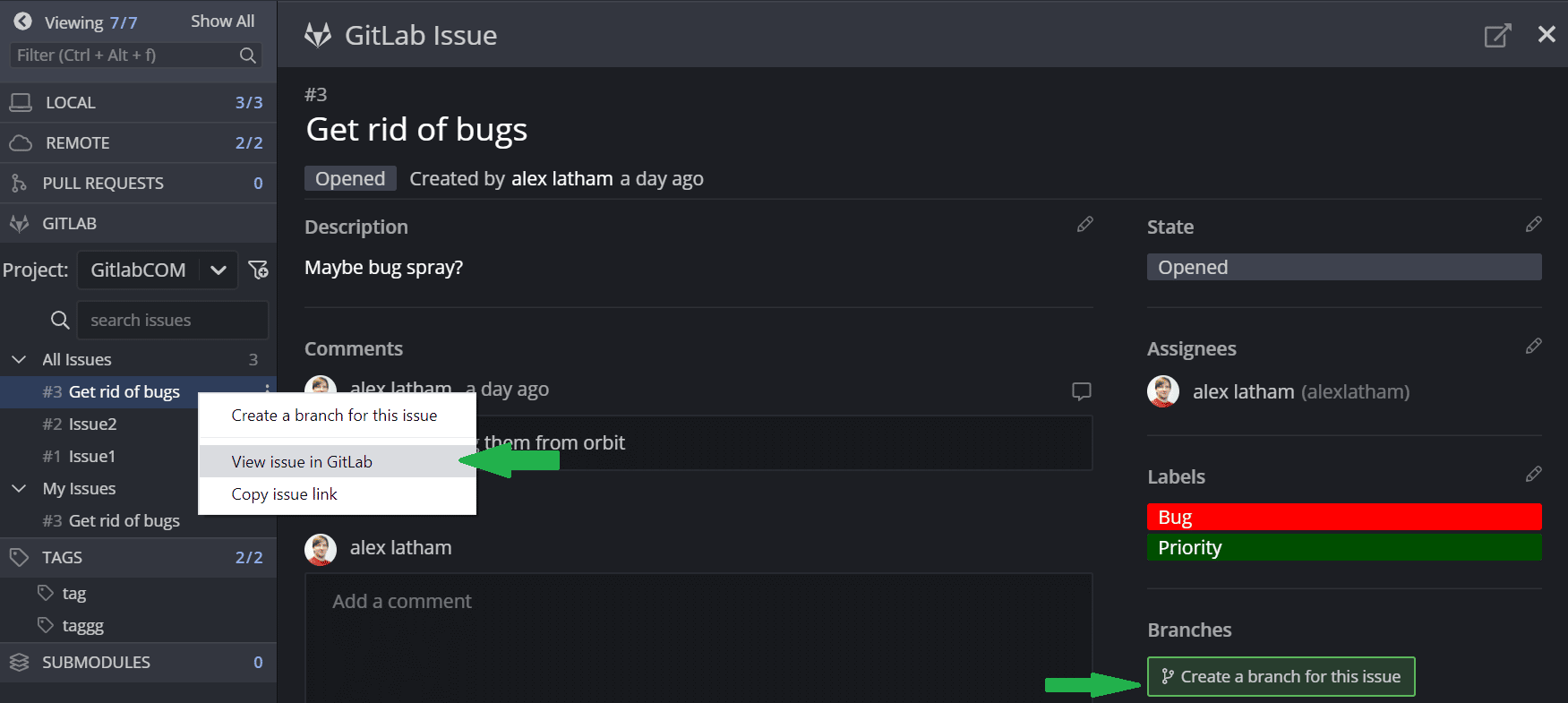Open the GitlabCOM project dropdown
The height and width of the screenshot is (703, 1568).
point(218,270)
